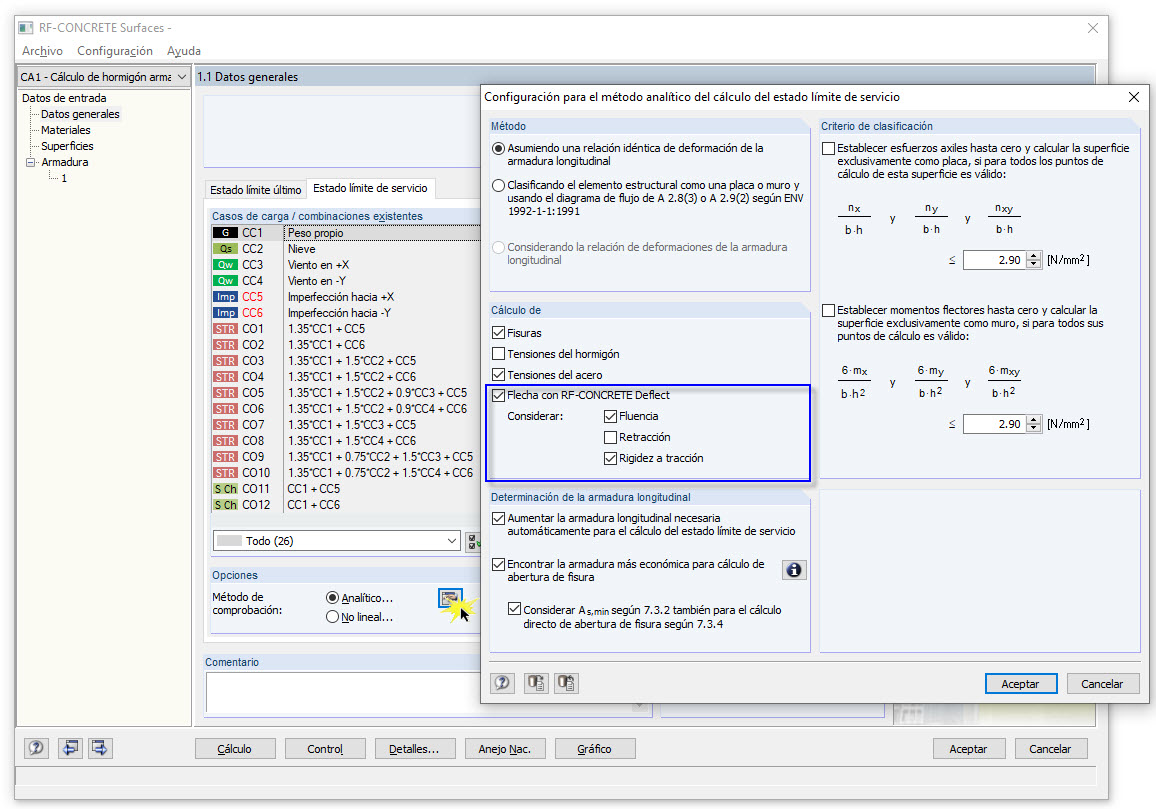Select plate or wall classification method radio
1156x809 pixels.
[x=498, y=185]
